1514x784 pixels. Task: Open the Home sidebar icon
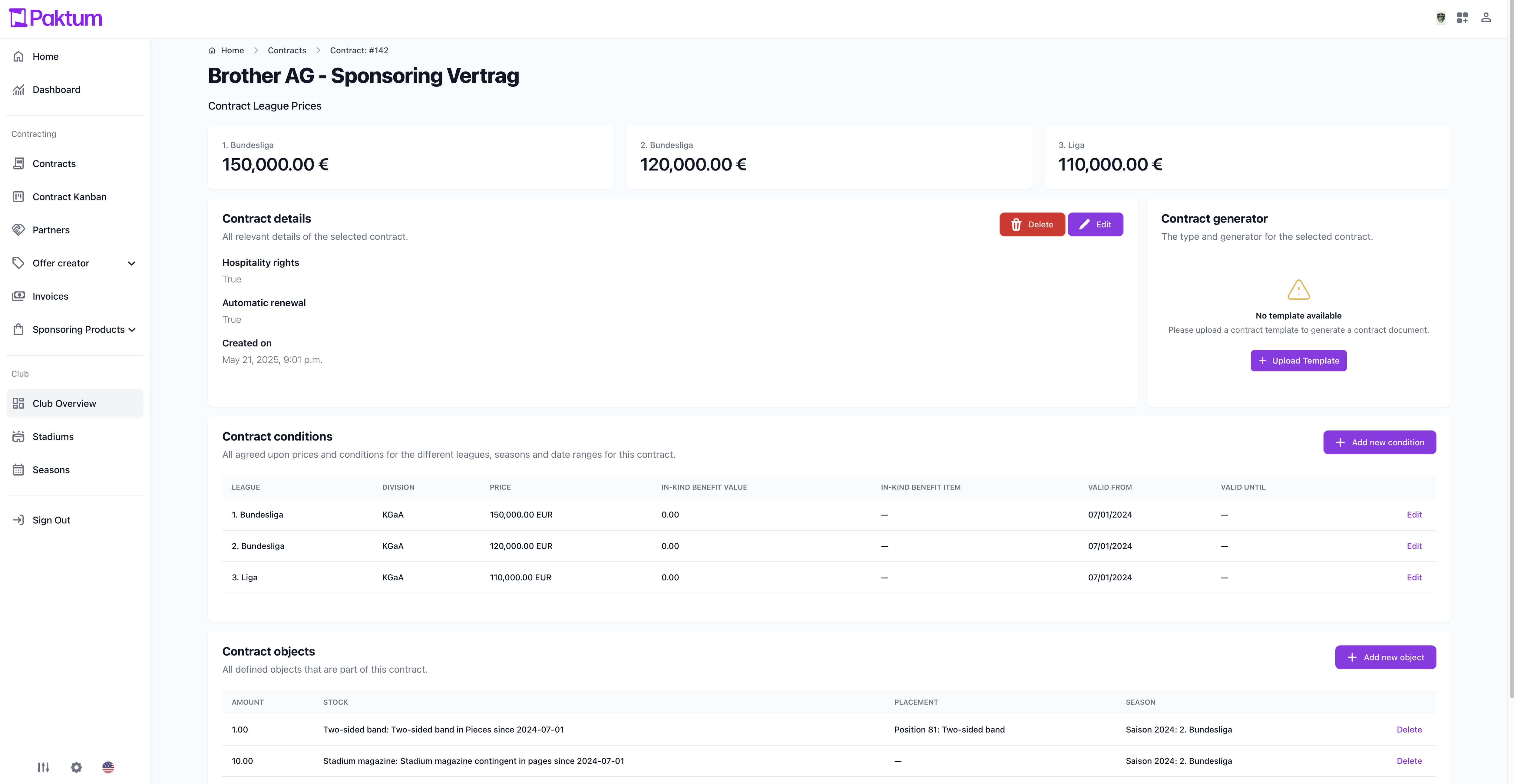(x=18, y=56)
